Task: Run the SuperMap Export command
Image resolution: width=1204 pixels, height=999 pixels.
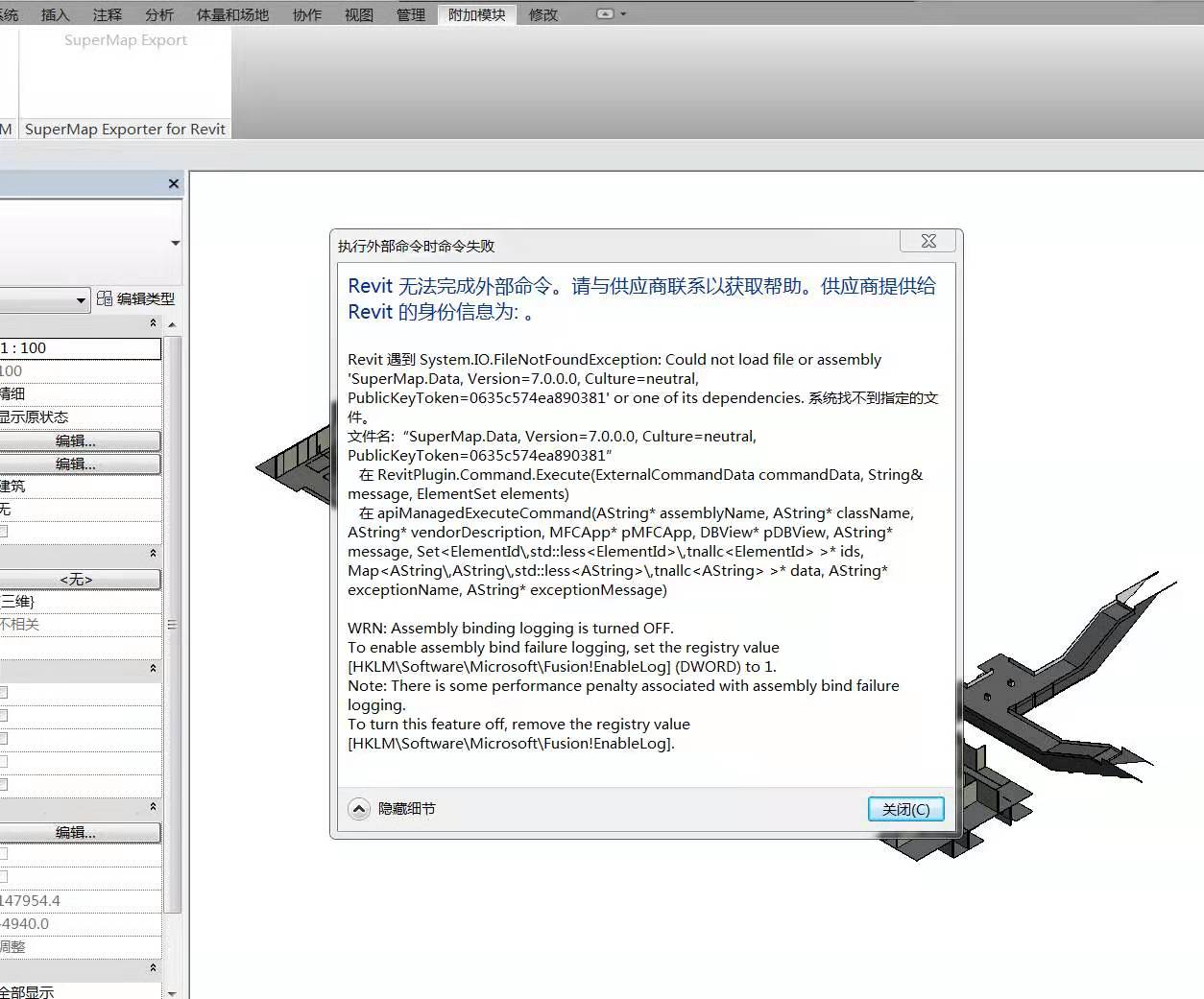Action: point(125,40)
